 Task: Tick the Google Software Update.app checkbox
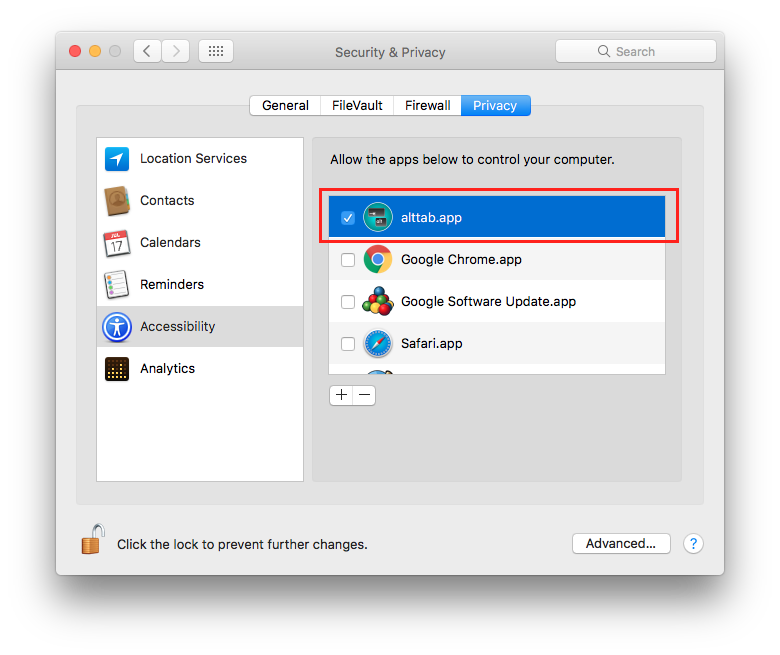tap(348, 302)
